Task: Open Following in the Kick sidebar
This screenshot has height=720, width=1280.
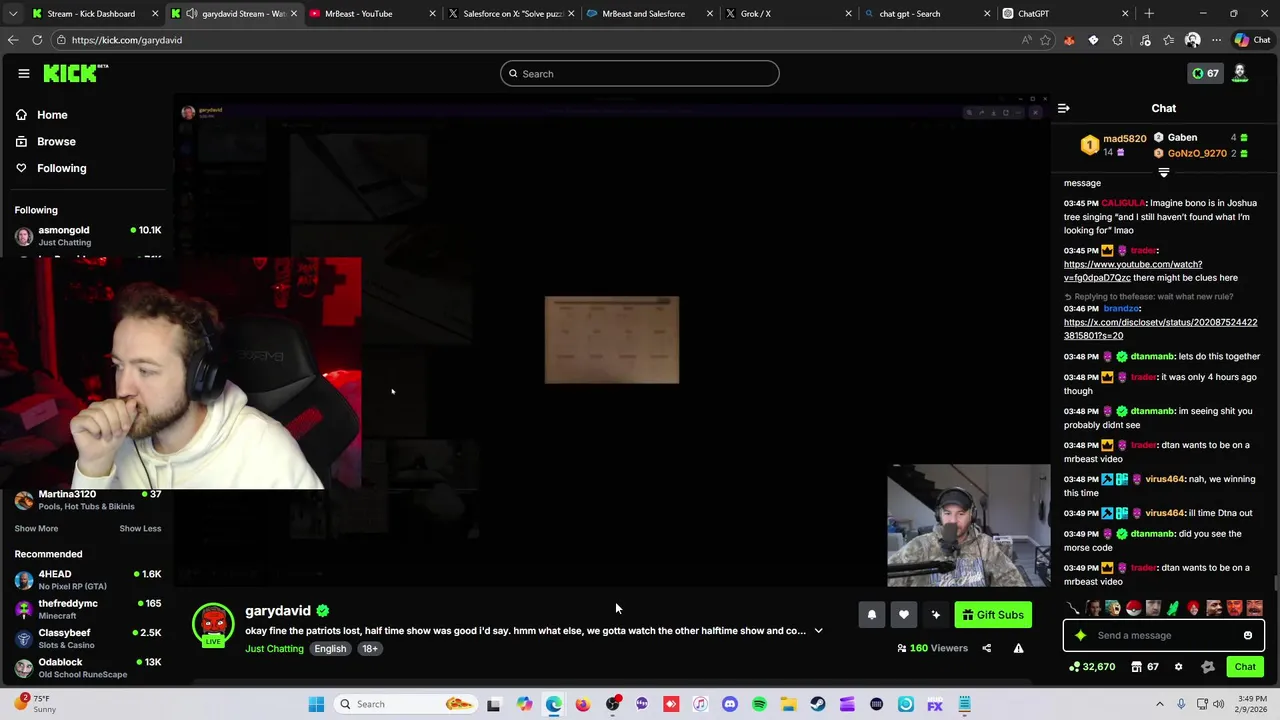Action: pos(50,168)
